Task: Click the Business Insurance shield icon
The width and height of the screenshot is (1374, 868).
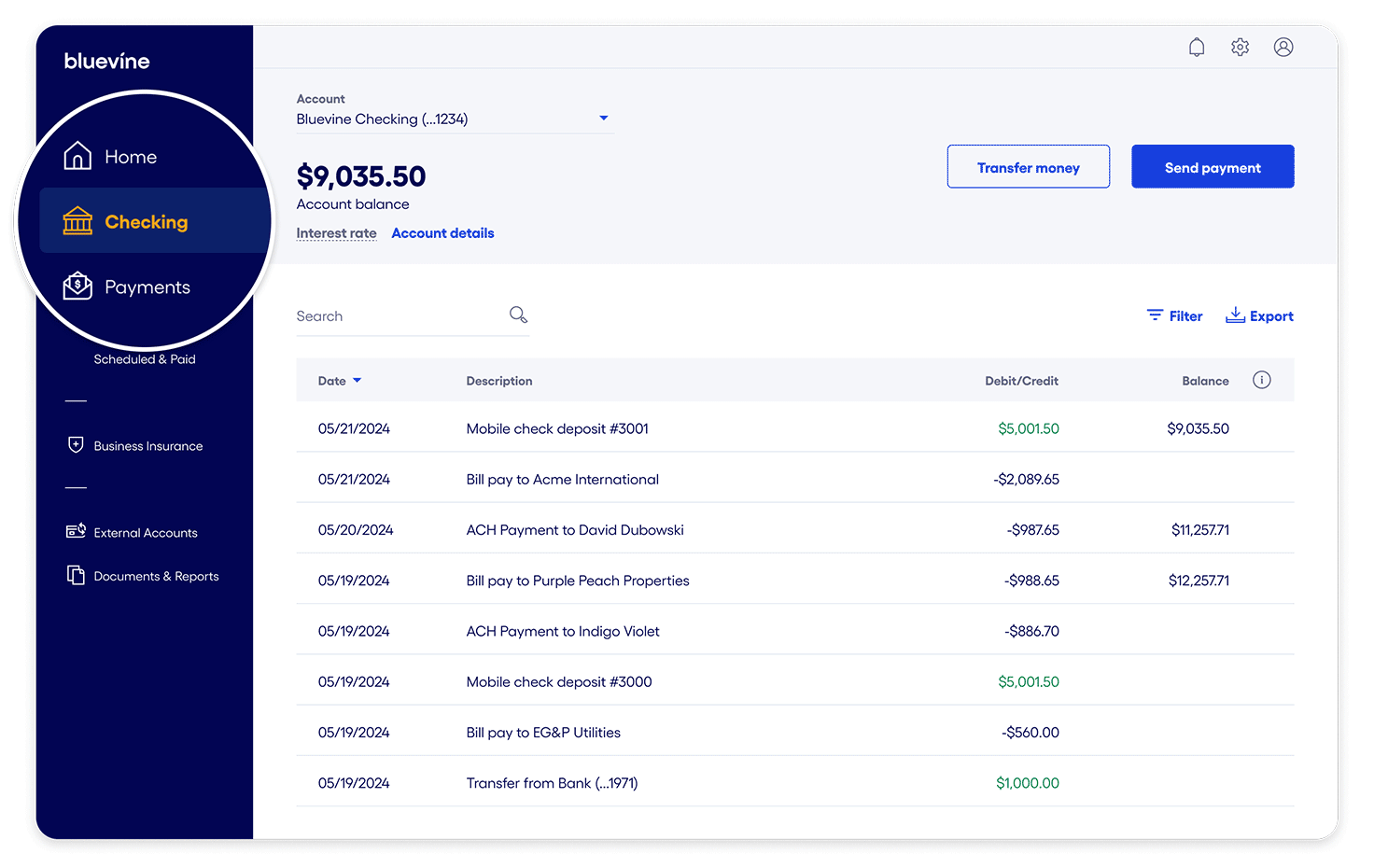Action: 77,445
